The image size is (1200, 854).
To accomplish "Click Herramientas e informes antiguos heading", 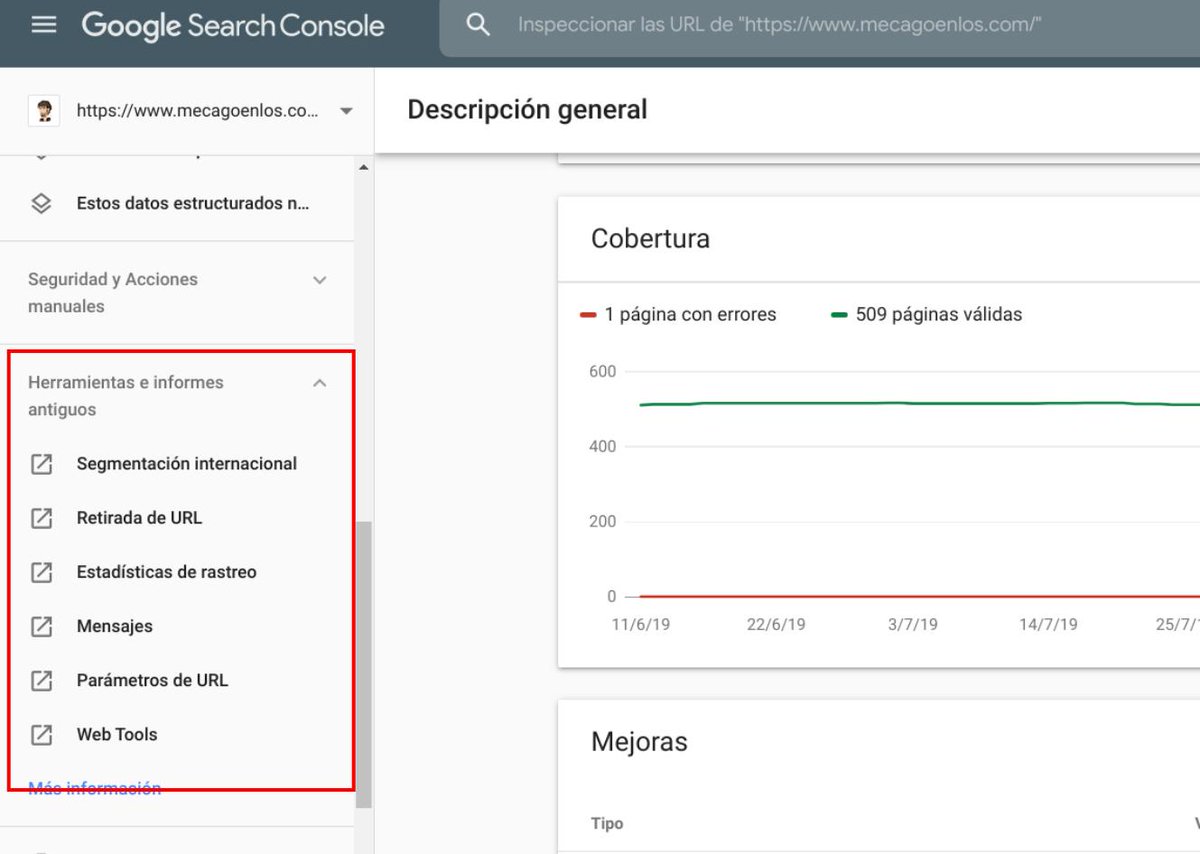I will (126, 396).
